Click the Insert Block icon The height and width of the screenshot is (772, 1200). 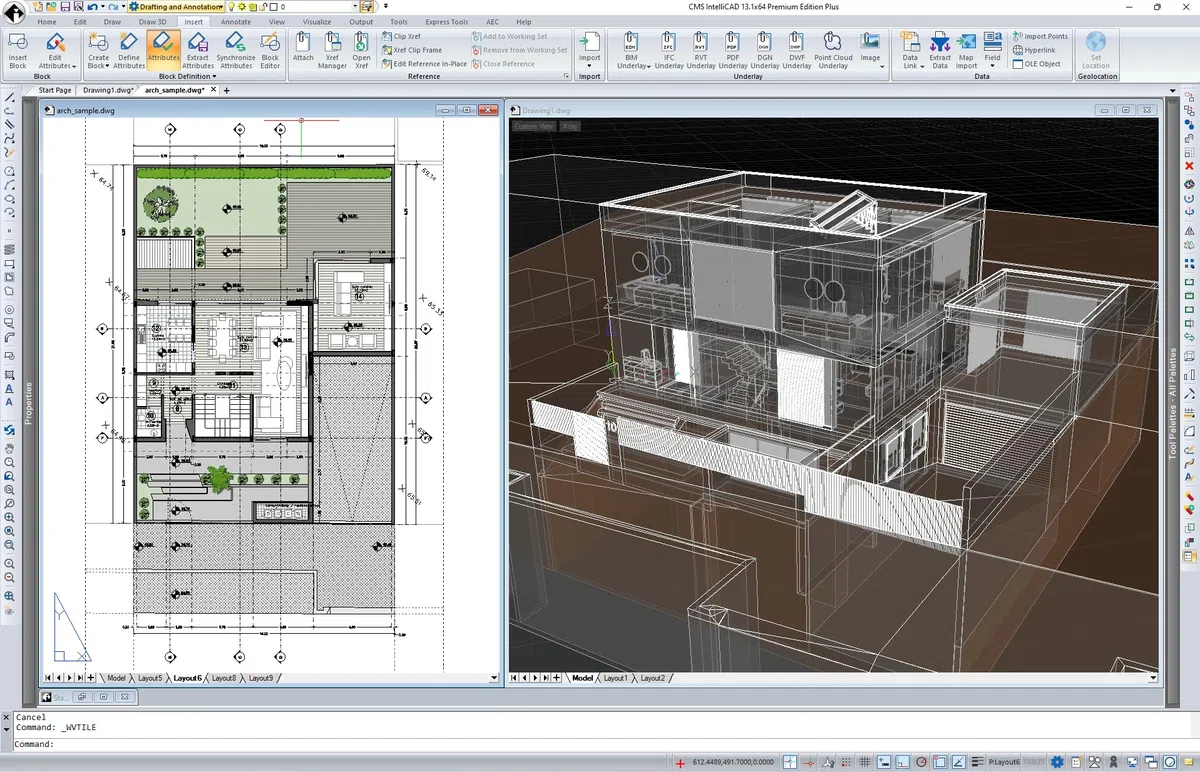[x=17, y=42]
